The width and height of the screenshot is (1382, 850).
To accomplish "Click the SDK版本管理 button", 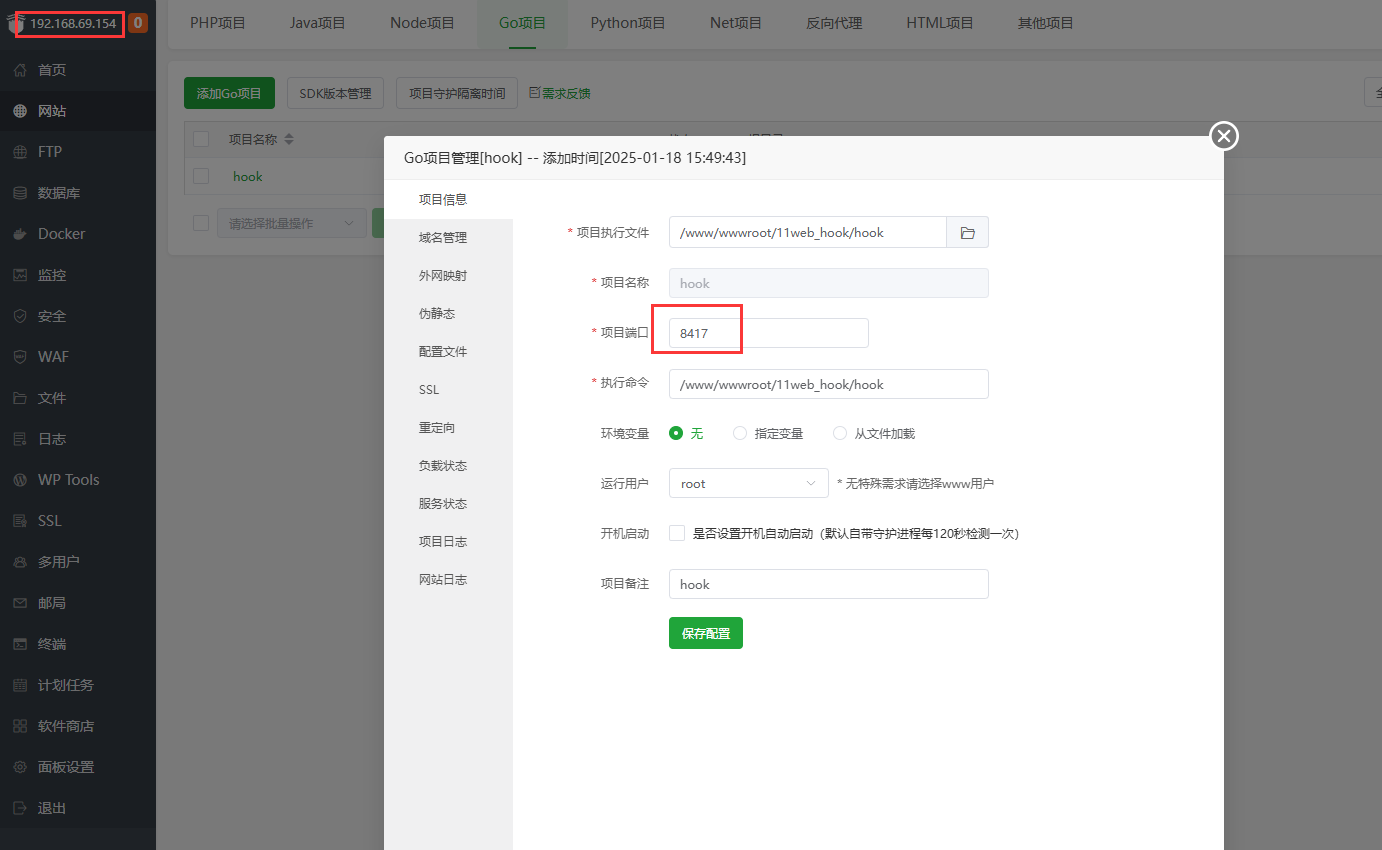I will tap(335, 93).
